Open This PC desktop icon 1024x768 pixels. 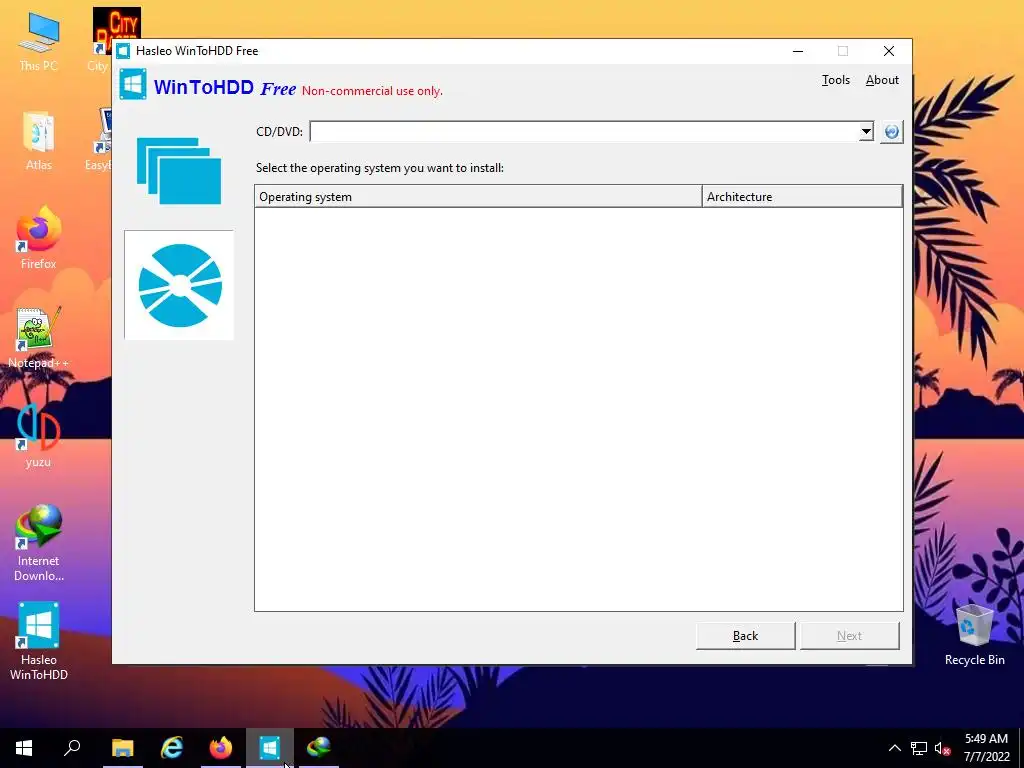click(39, 42)
